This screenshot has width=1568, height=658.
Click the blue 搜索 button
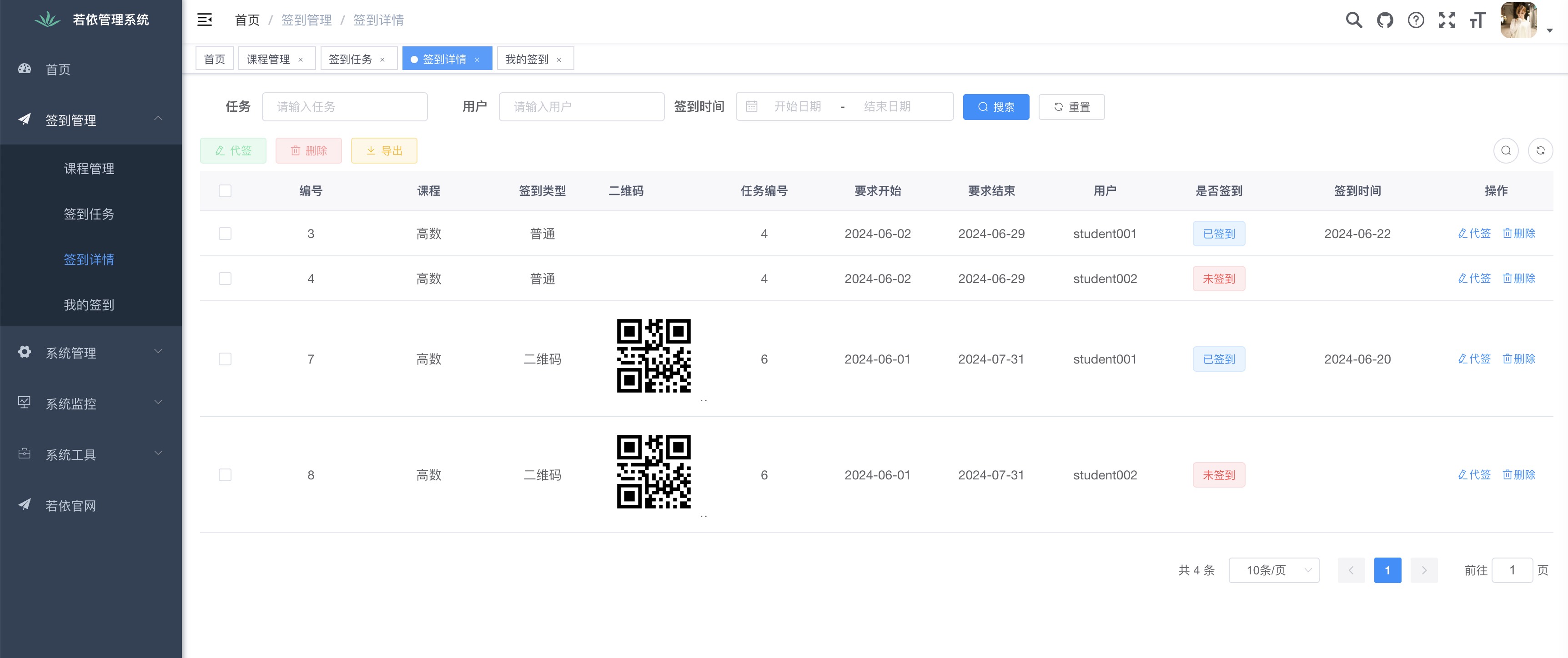pyautogui.click(x=996, y=107)
